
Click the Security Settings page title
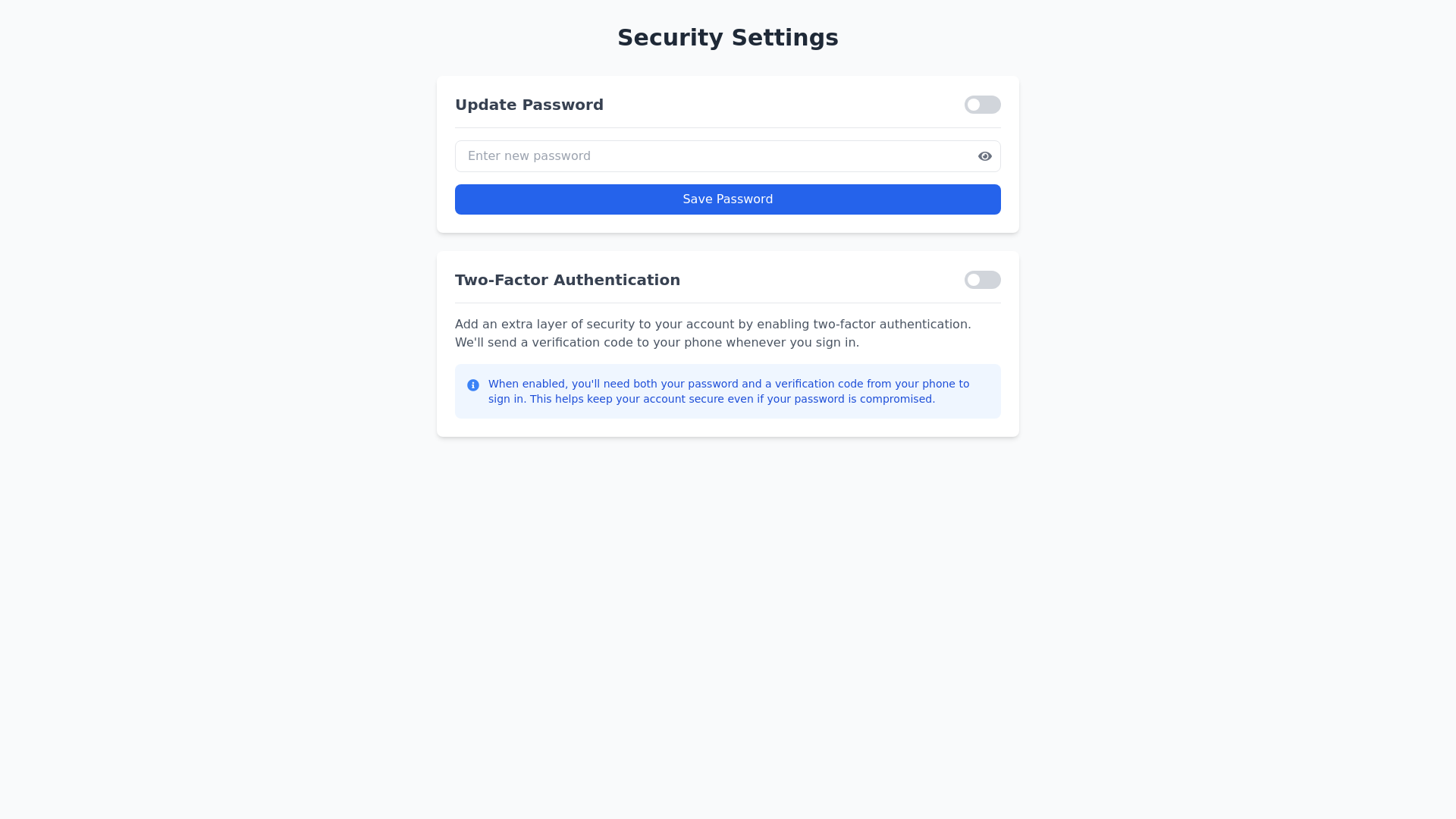(727, 38)
